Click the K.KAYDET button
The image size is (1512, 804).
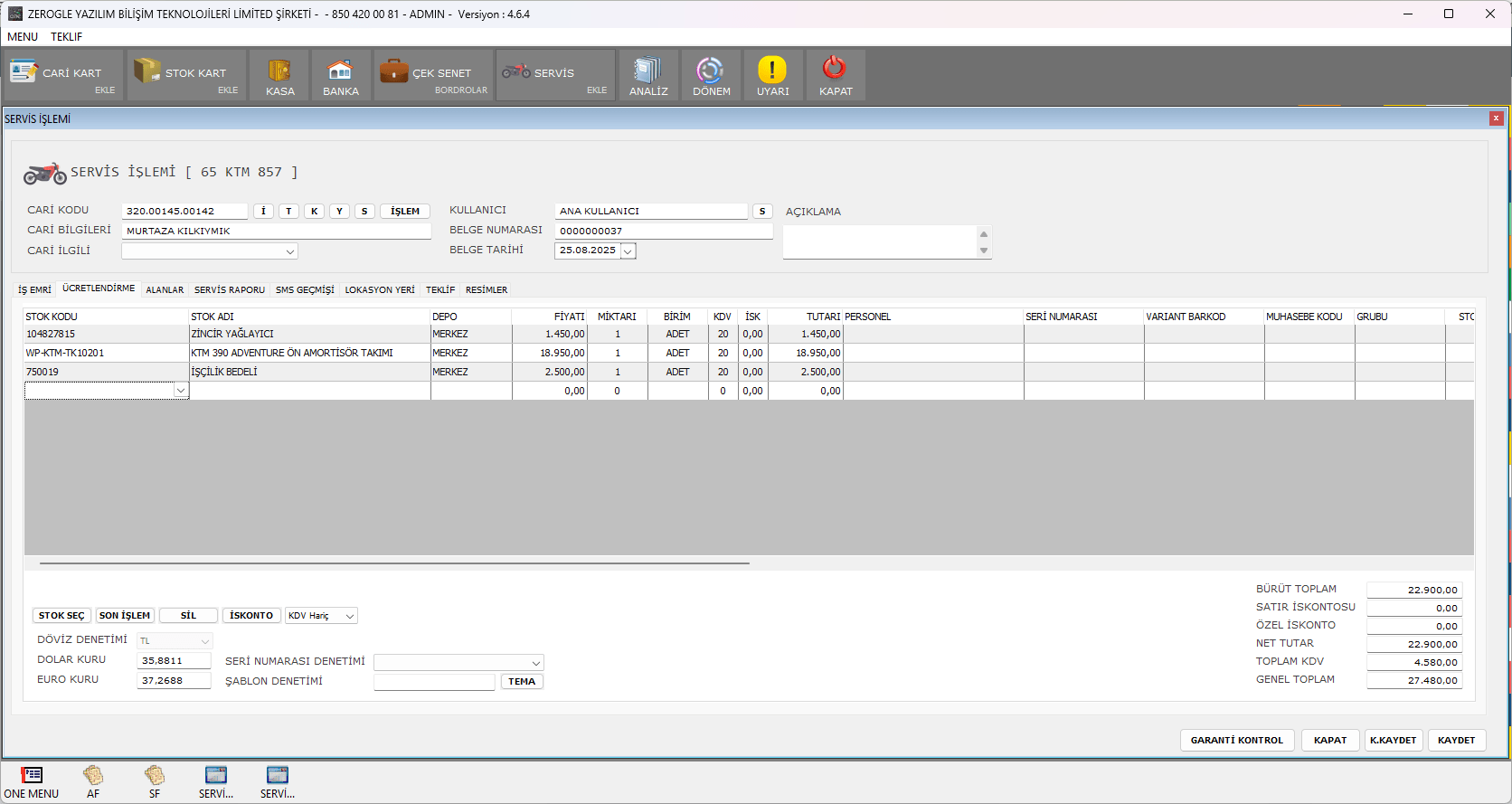coord(1394,741)
